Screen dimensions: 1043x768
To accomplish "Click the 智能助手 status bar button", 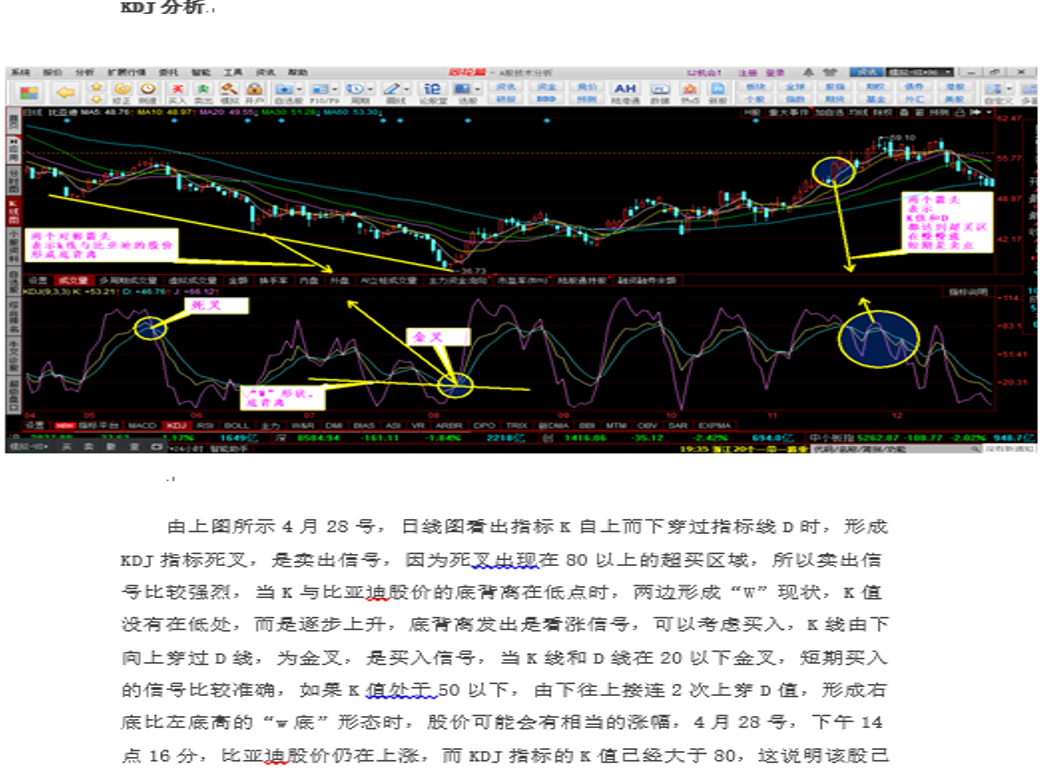I will point(227,449).
